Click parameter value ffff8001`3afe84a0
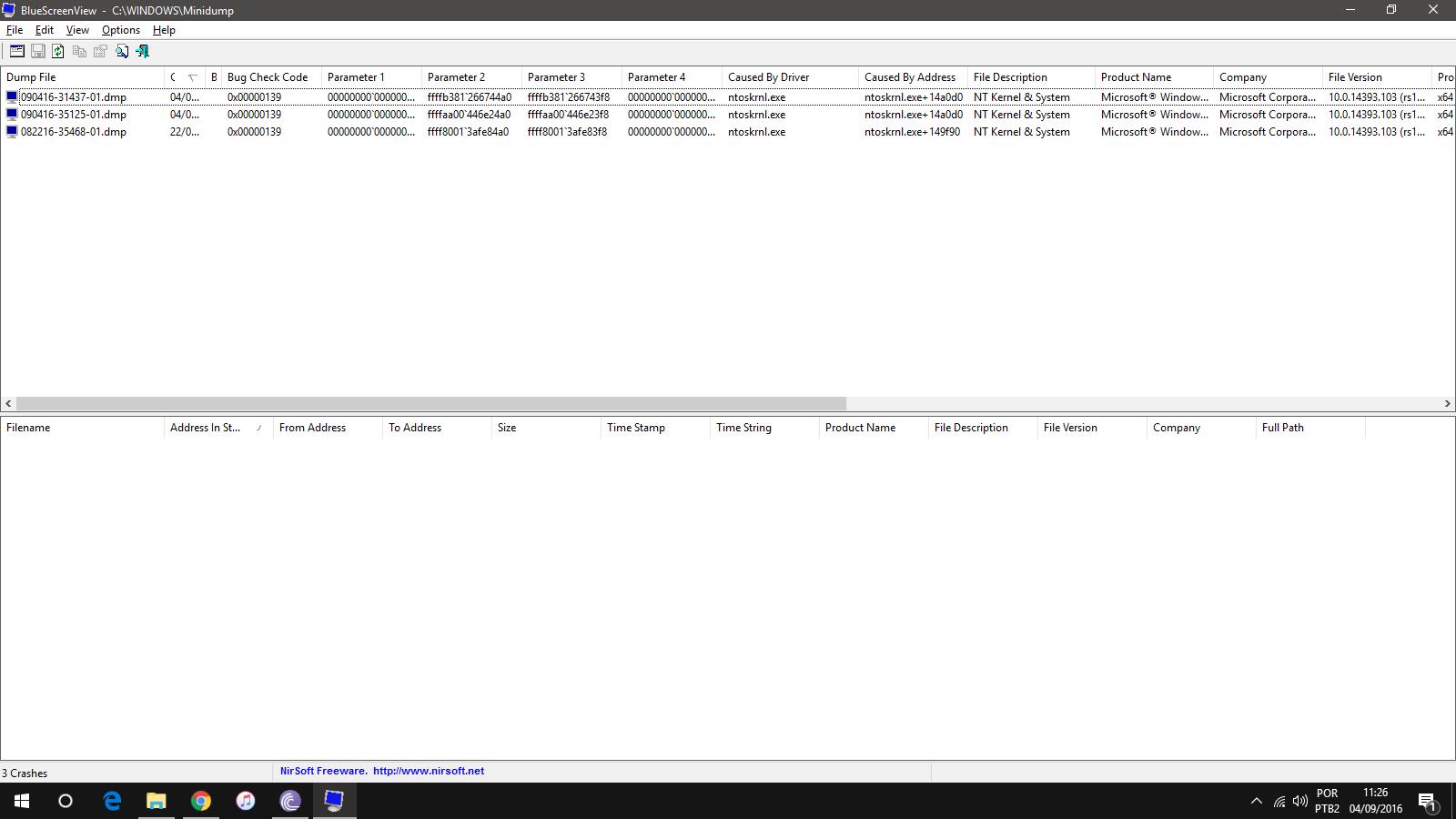The height and width of the screenshot is (819, 1456). tap(468, 132)
